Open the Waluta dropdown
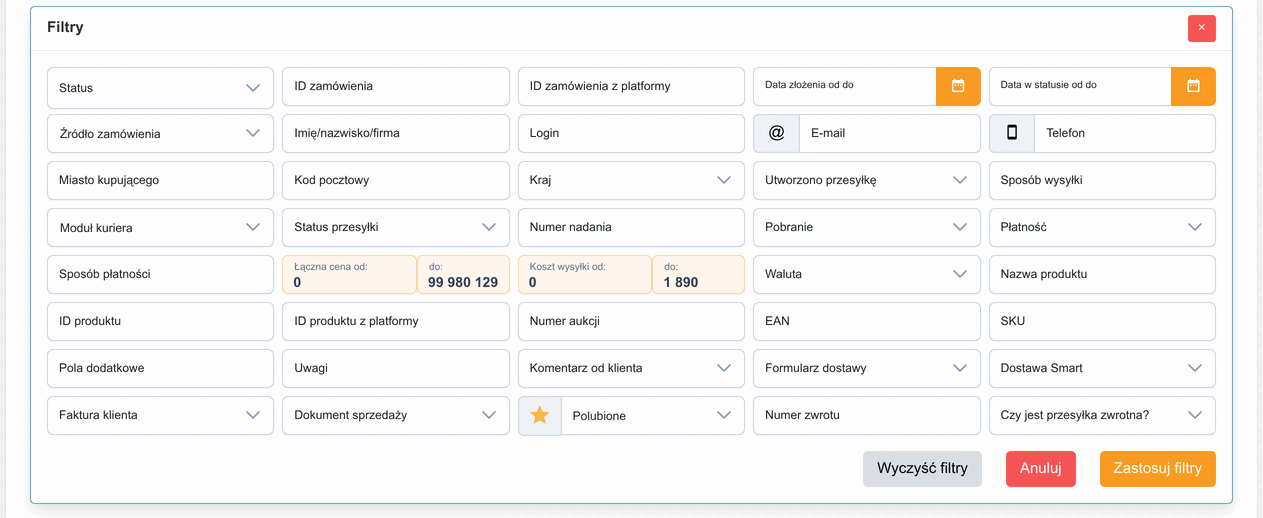 [x=866, y=274]
